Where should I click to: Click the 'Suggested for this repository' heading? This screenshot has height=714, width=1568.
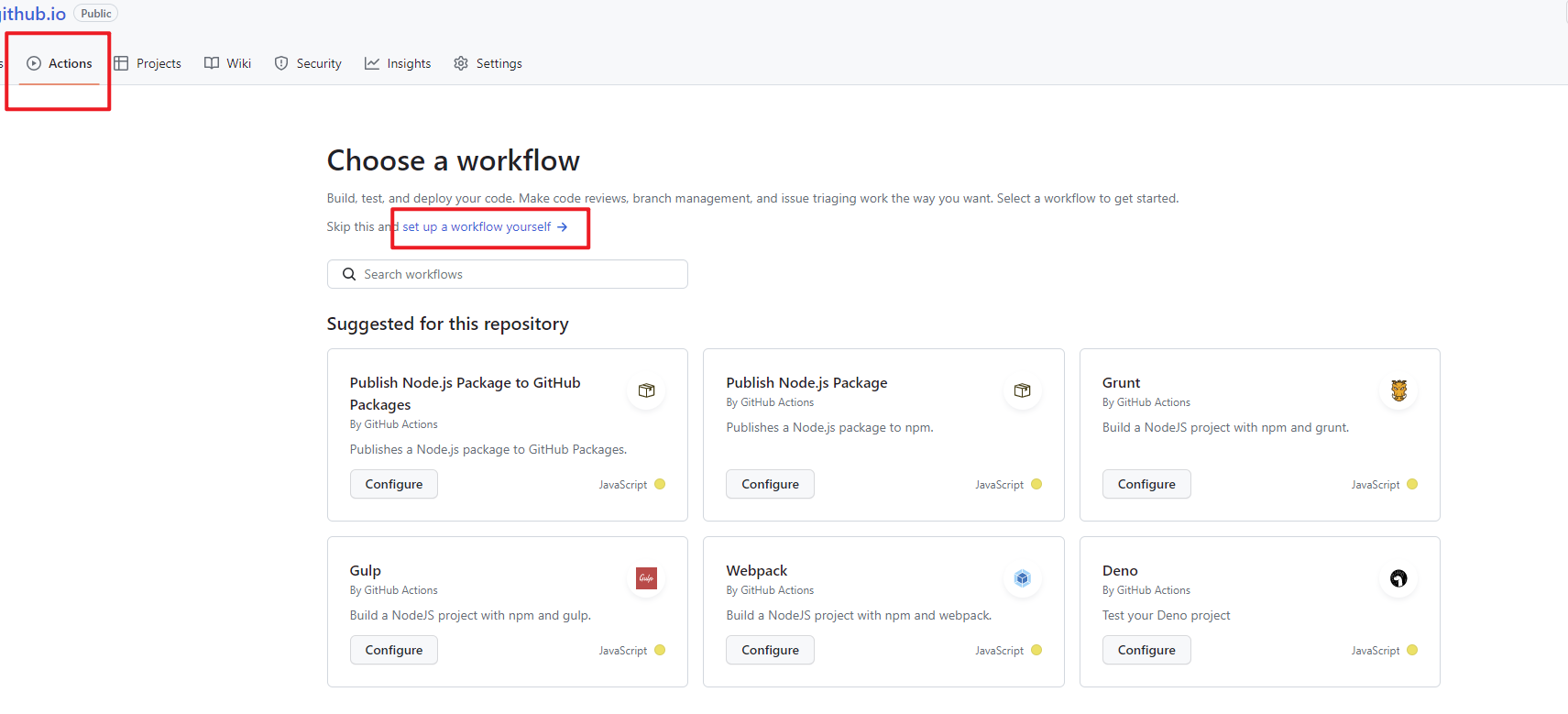(x=447, y=324)
